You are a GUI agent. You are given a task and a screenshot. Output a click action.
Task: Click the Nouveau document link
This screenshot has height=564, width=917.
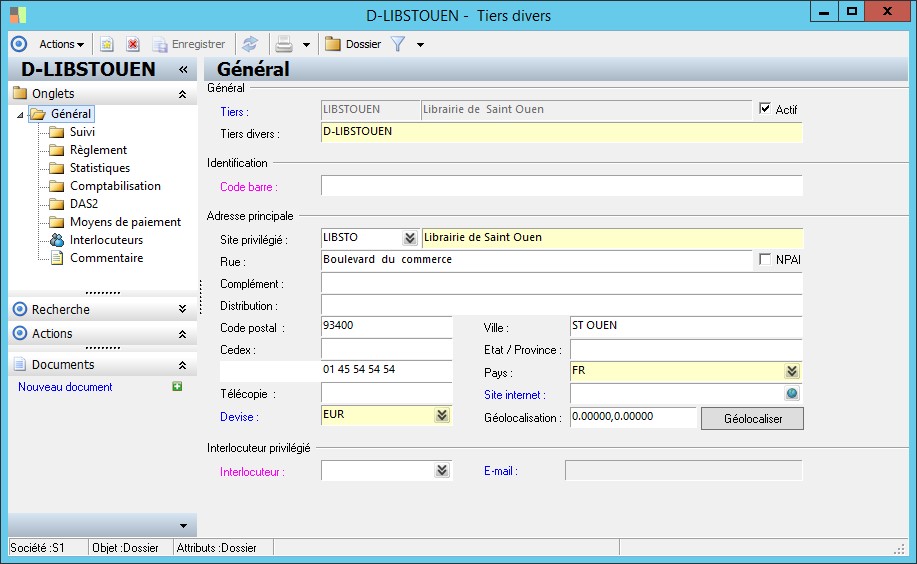[x=65, y=387]
